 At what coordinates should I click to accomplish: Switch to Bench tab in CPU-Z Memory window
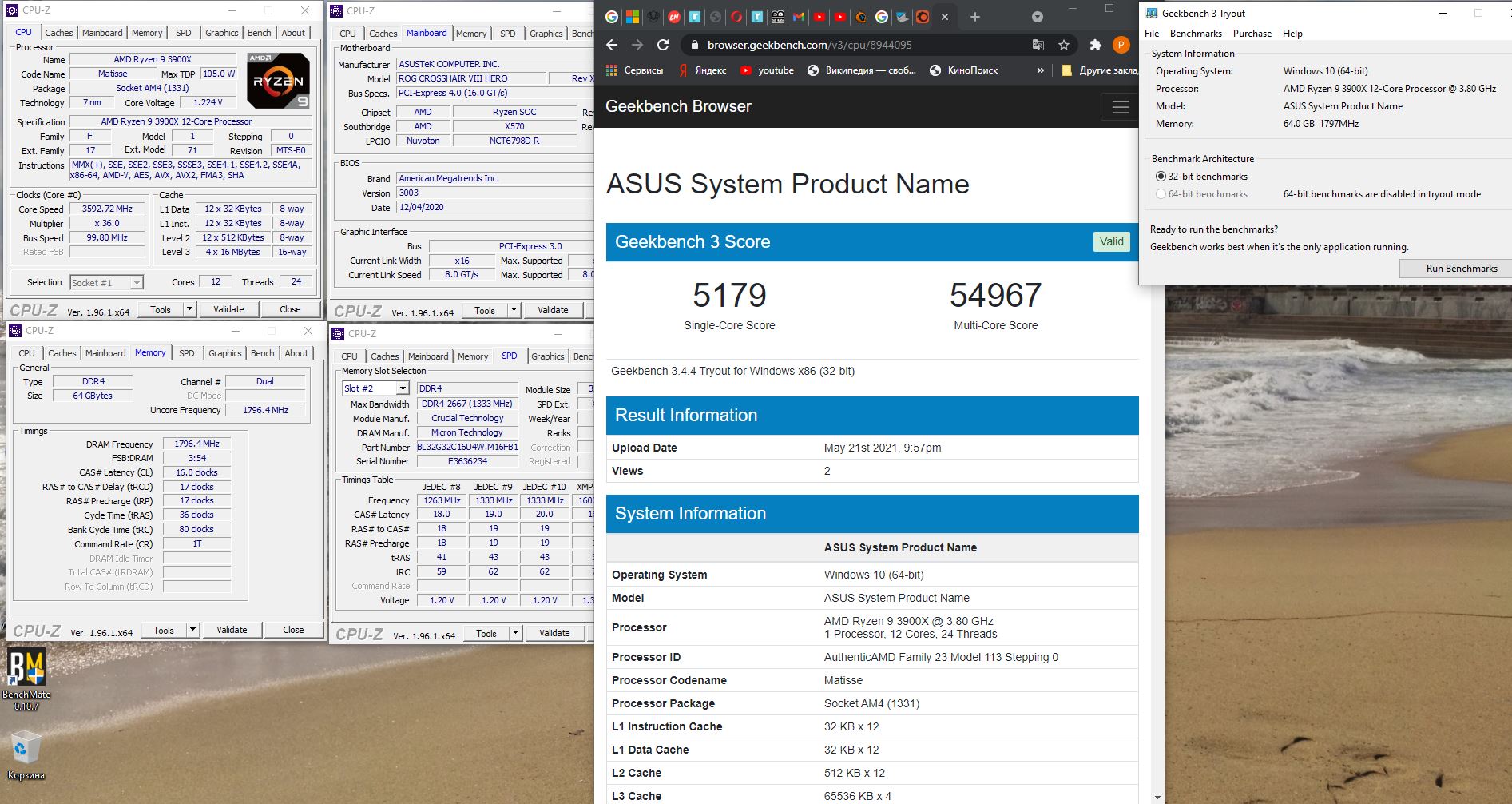pos(263,353)
